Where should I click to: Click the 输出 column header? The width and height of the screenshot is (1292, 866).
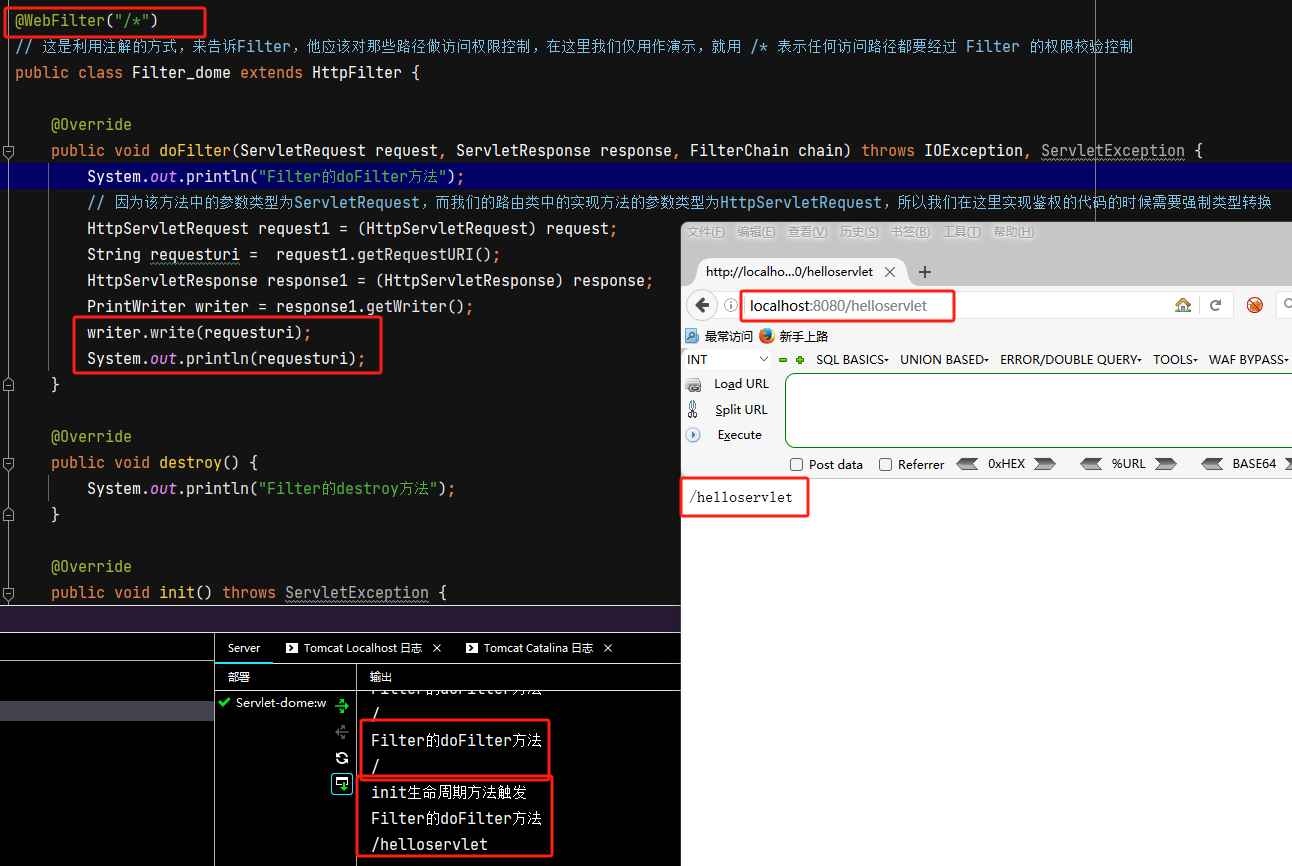381,677
